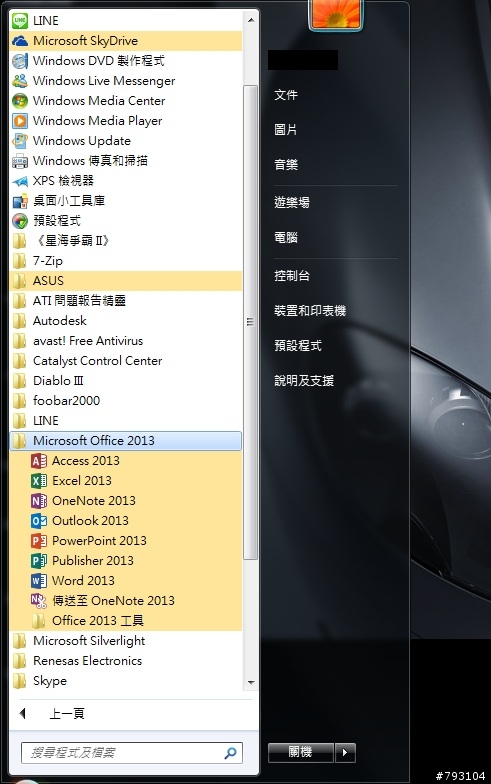Open Outlook 2013 icon

click(38, 520)
